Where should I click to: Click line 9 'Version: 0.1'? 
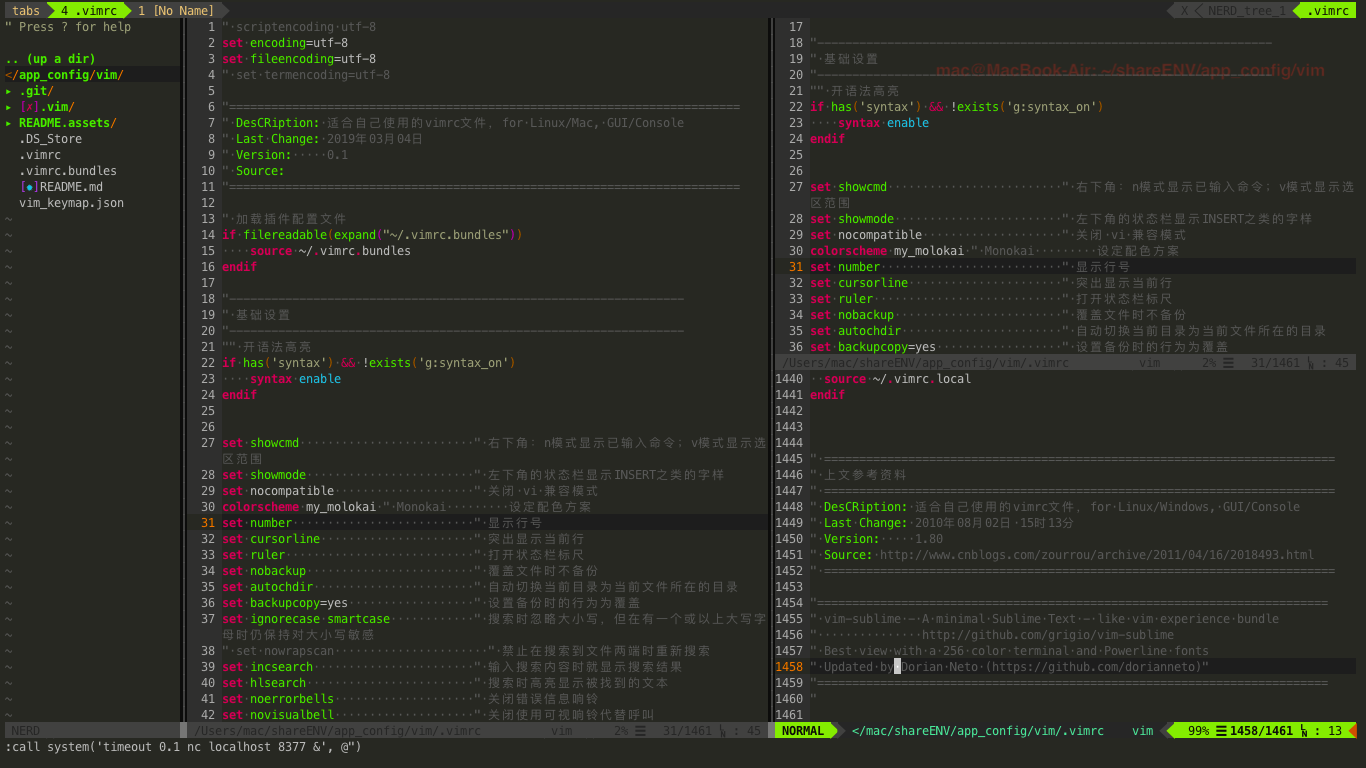click(285, 155)
